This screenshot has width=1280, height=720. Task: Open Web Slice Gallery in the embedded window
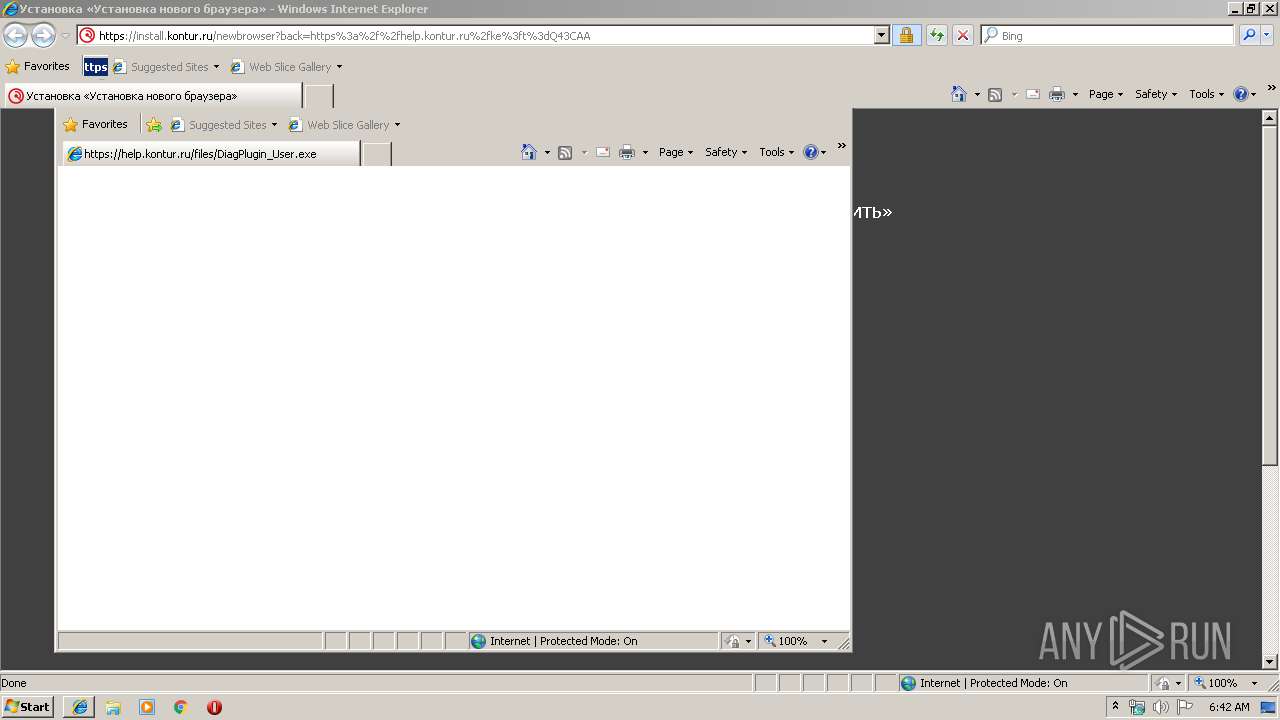pyautogui.click(x=345, y=125)
